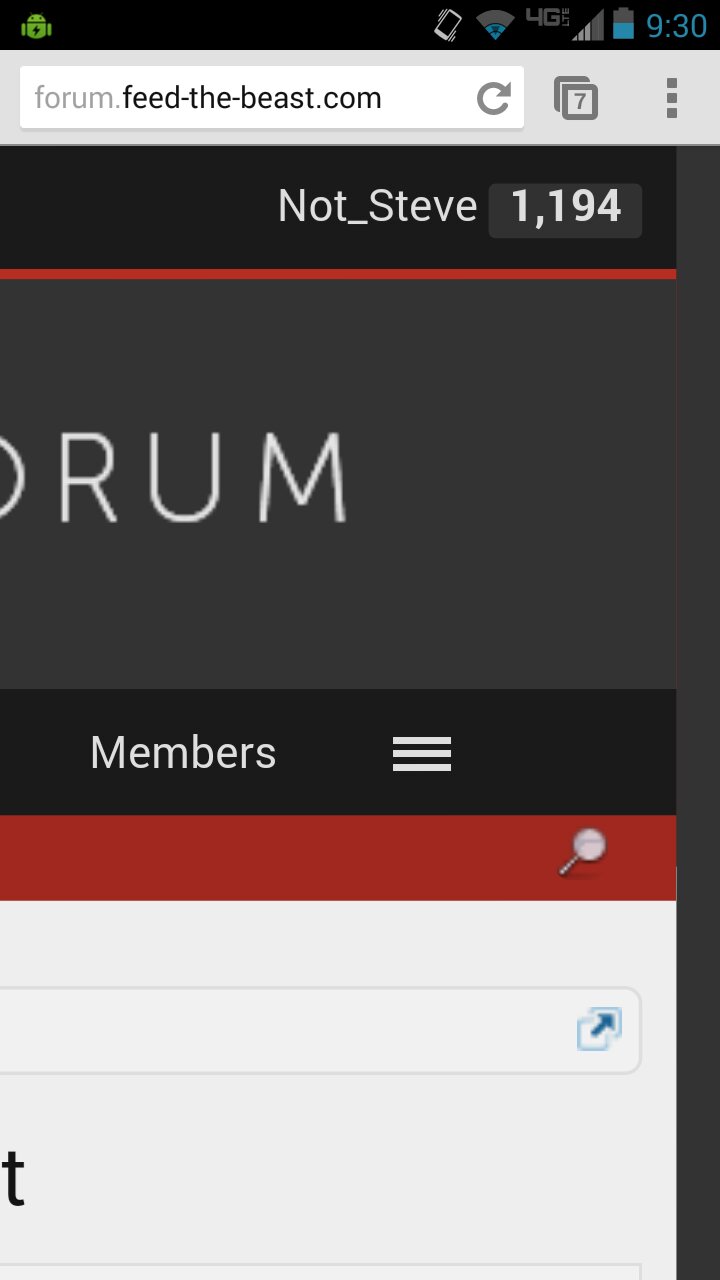
Task: Focus the forum.feed-the-beast.com address bar
Action: (x=250, y=98)
